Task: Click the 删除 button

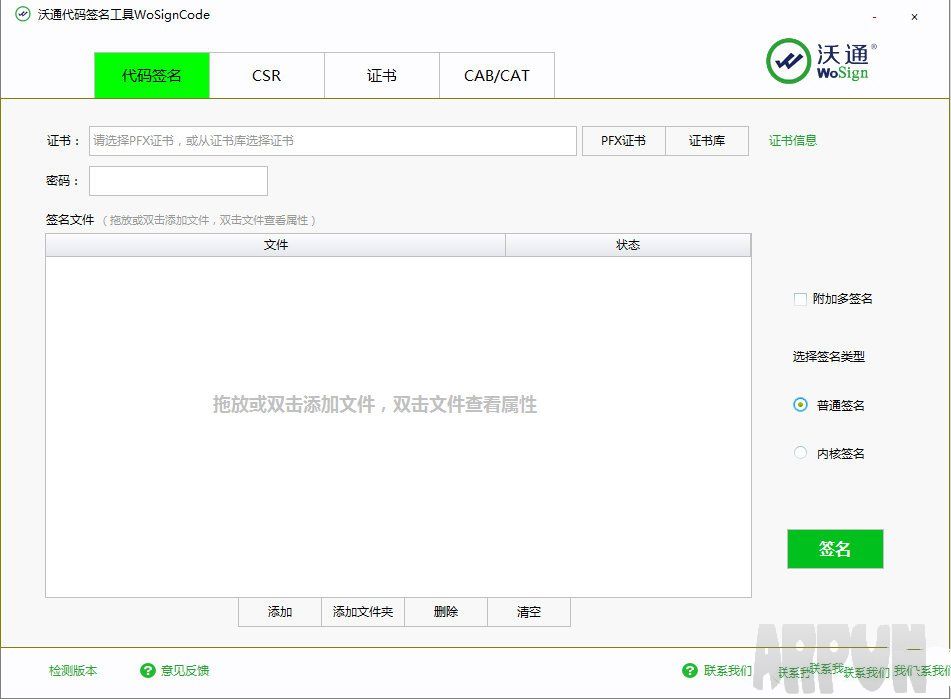Action: click(x=446, y=612)
